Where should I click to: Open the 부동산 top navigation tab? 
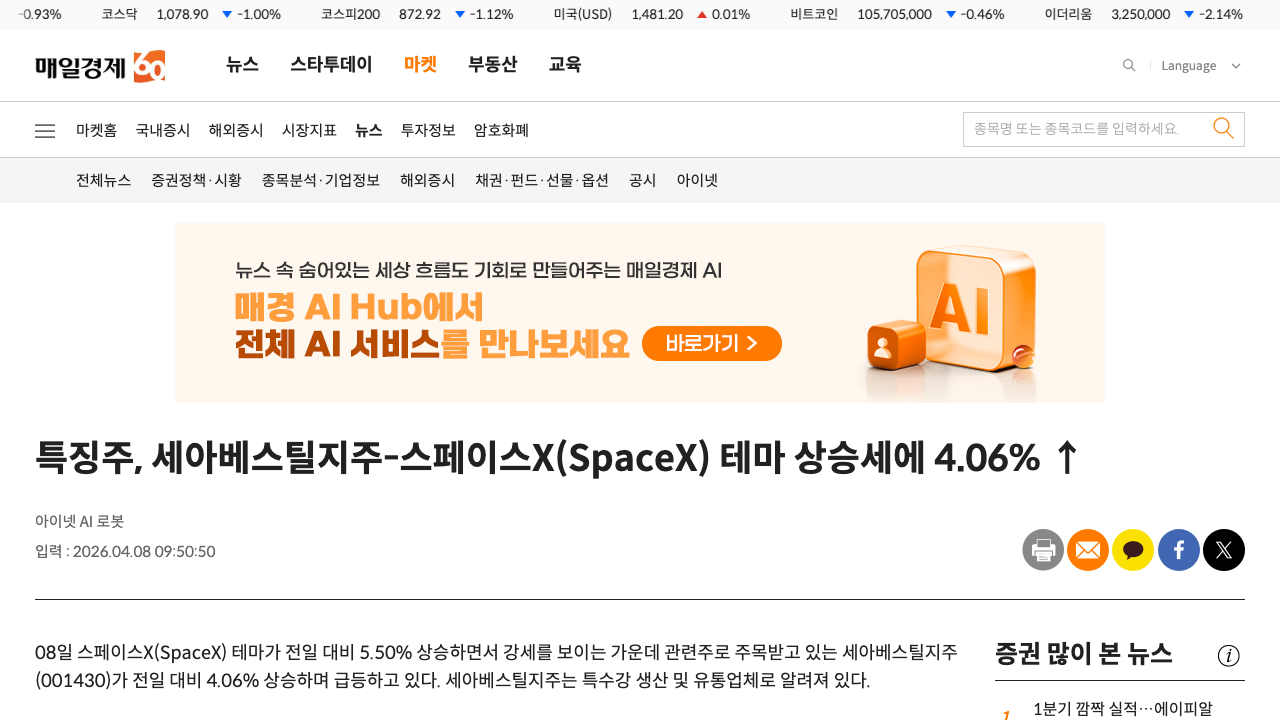493,64
